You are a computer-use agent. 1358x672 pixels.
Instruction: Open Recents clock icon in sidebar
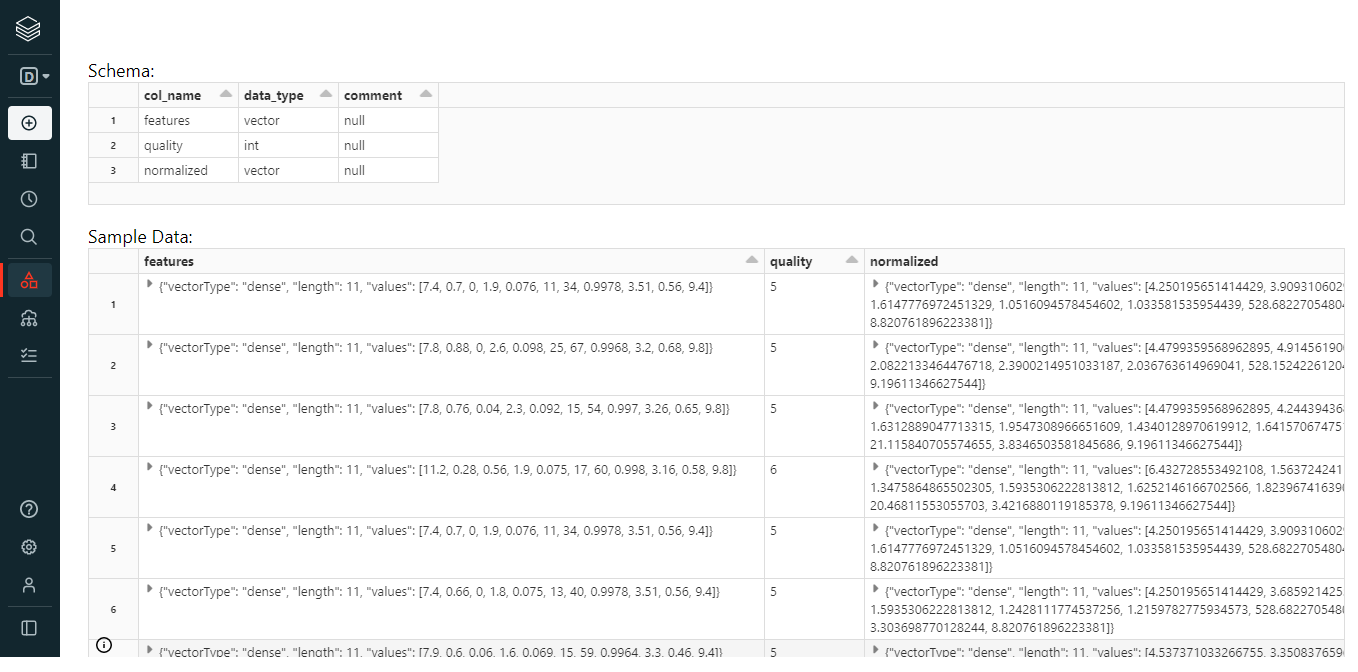[29, 199]
